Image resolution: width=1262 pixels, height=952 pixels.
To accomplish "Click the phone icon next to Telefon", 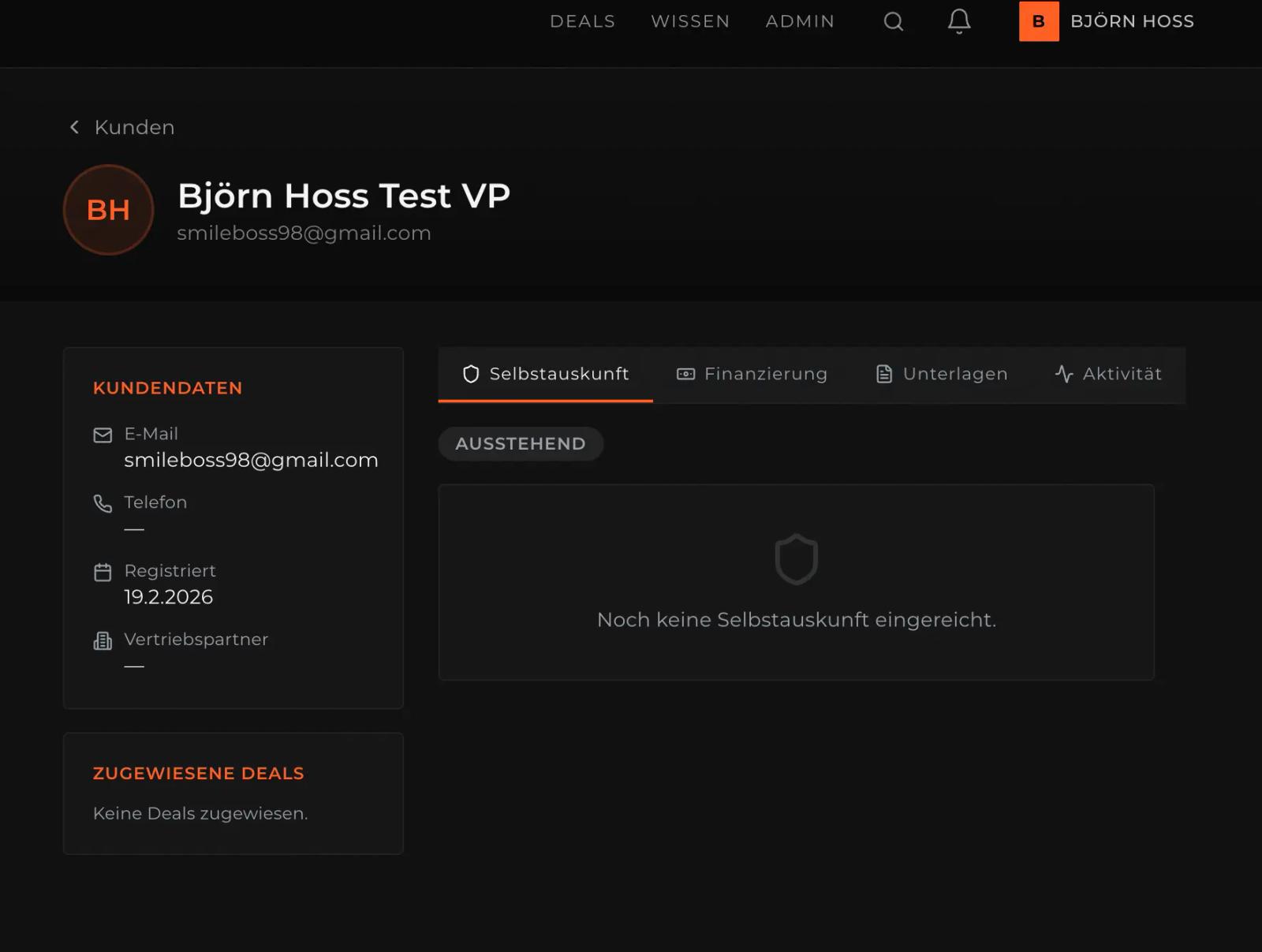I will pos(103,503).
